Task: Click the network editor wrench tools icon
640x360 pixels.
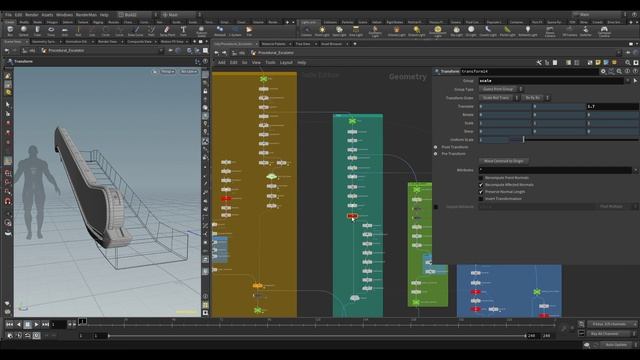Action: [539, 62]
